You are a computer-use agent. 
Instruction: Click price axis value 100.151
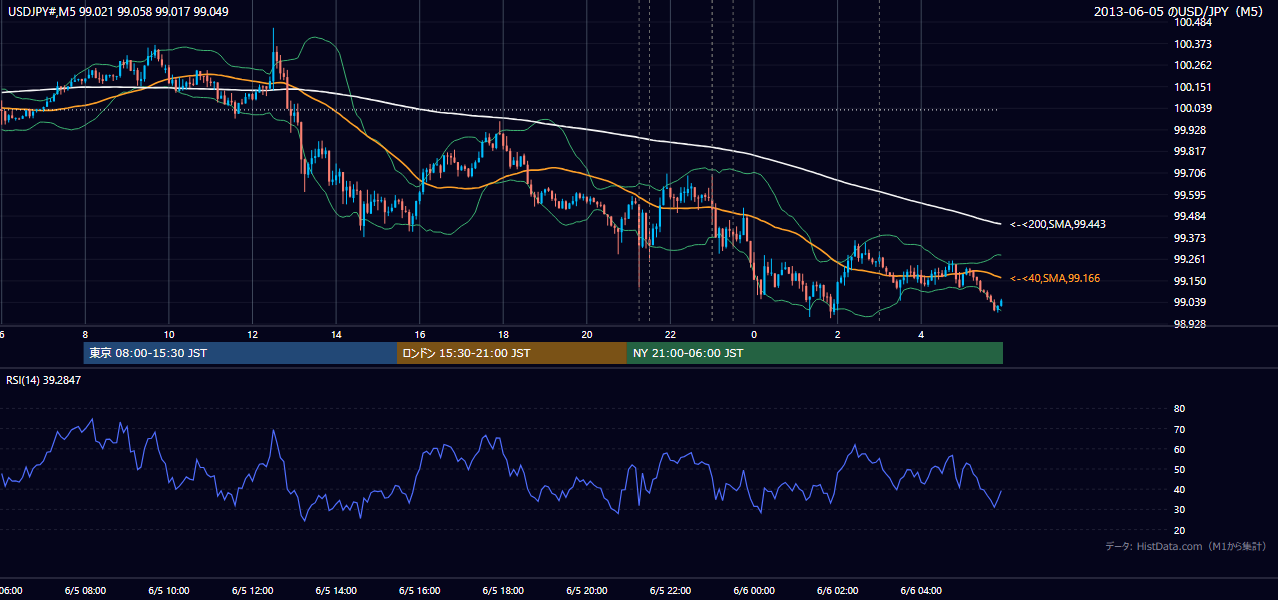(1194, 87)
